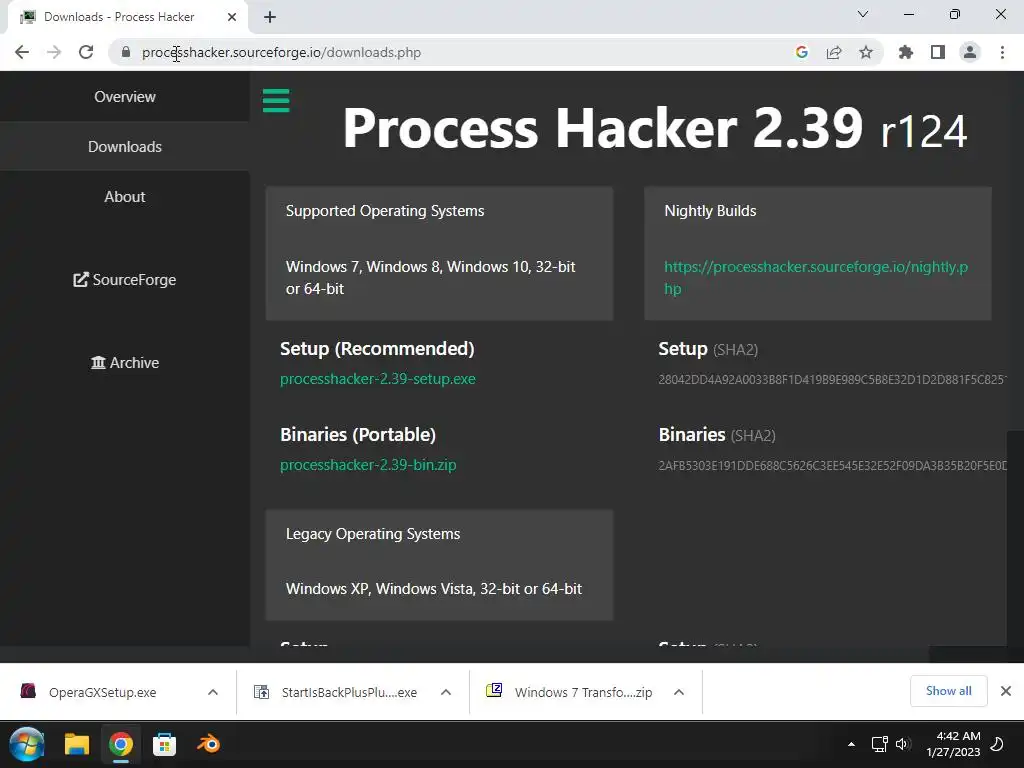Open OperaGXSetup.exe from downloads bar
Viewport: 1024px width, 768px height.
coord(103,692)
